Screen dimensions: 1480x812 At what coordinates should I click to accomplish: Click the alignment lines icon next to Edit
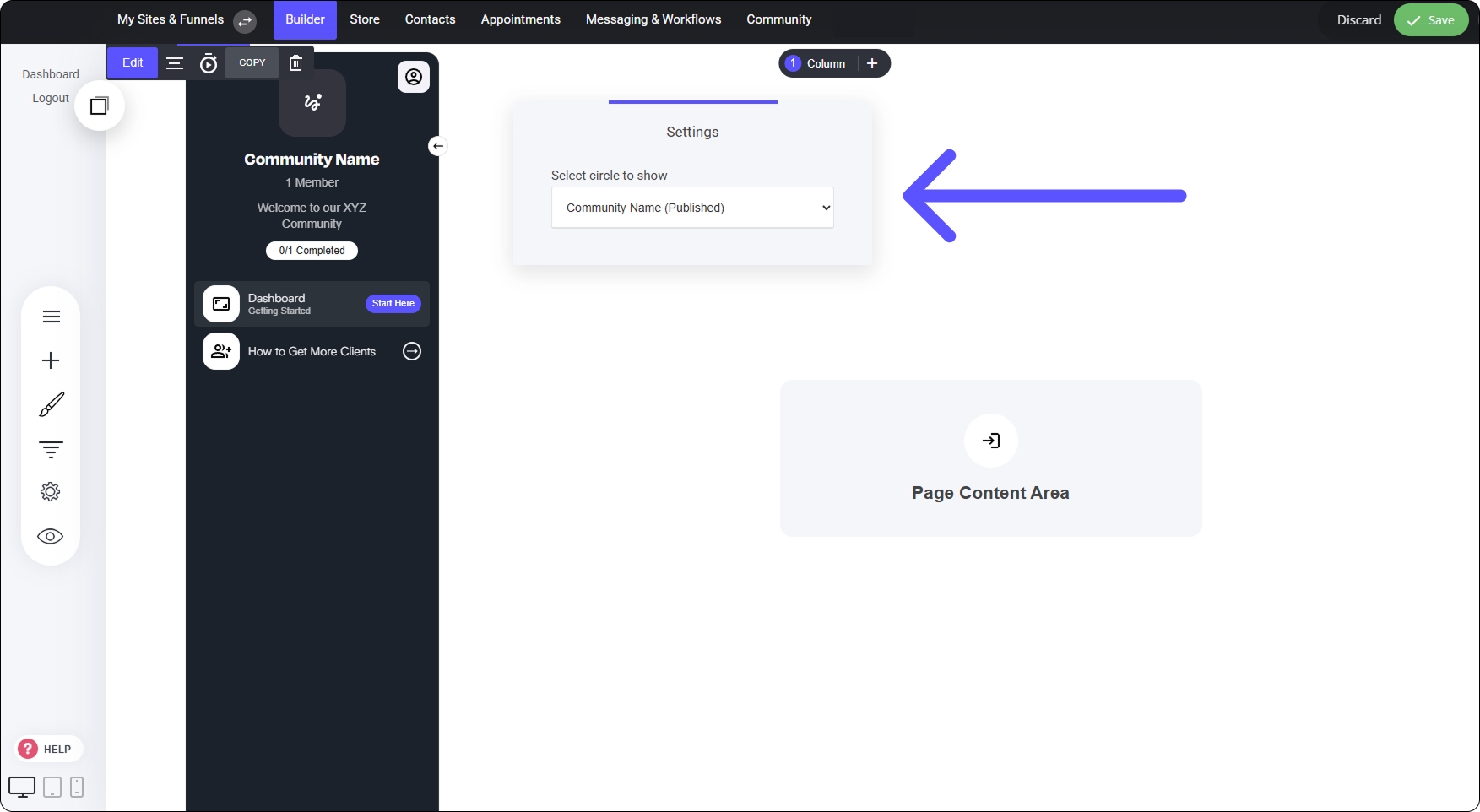pyautogui.click(x=175, y=63)
